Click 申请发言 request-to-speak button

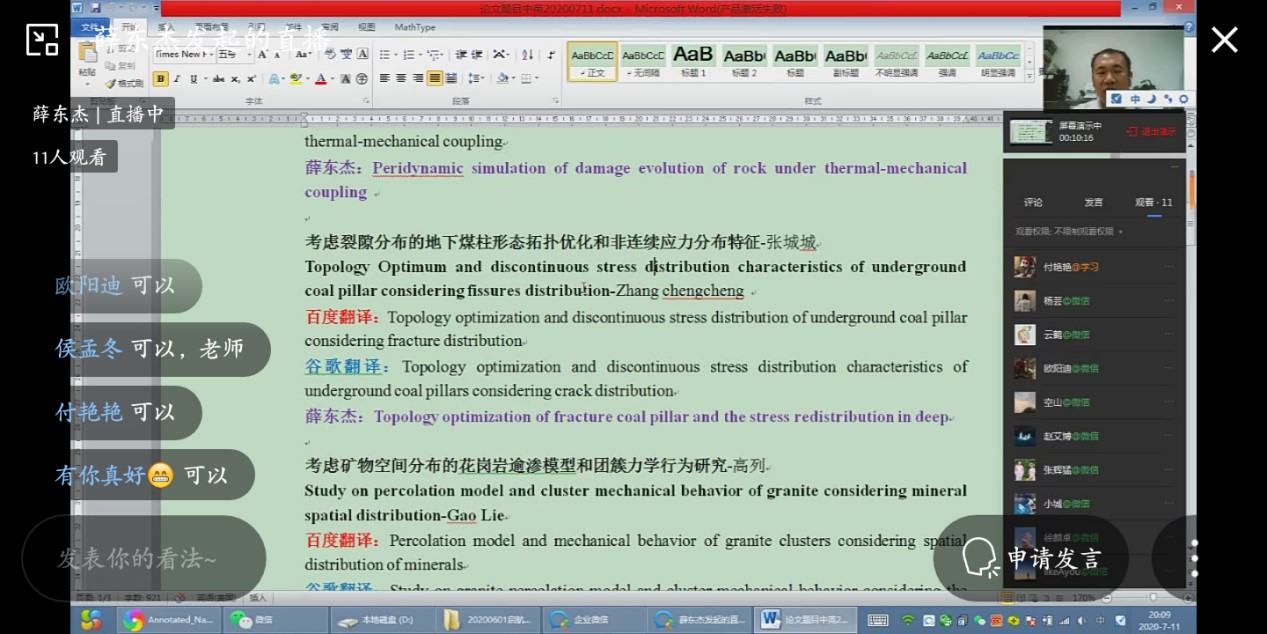click(1032, 557)
